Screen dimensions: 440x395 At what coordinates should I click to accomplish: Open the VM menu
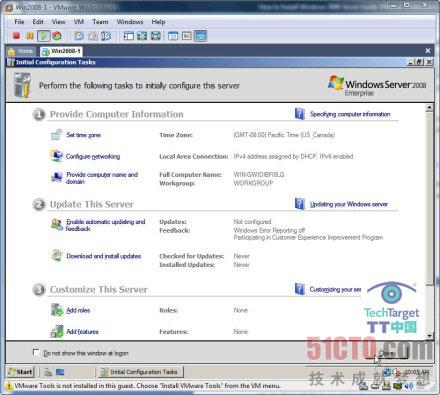point(79,22)
